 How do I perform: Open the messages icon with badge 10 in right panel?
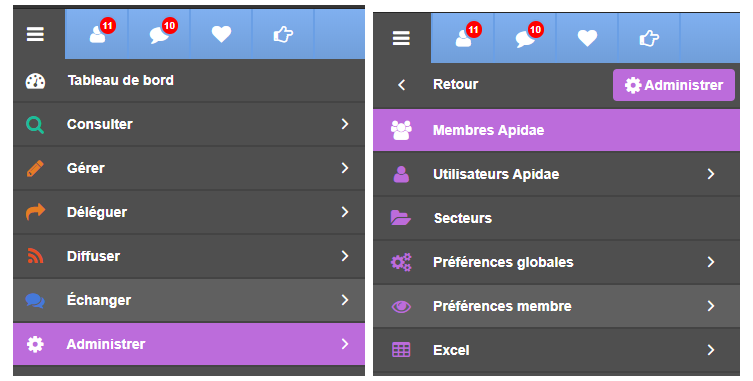tap(525, 38)
